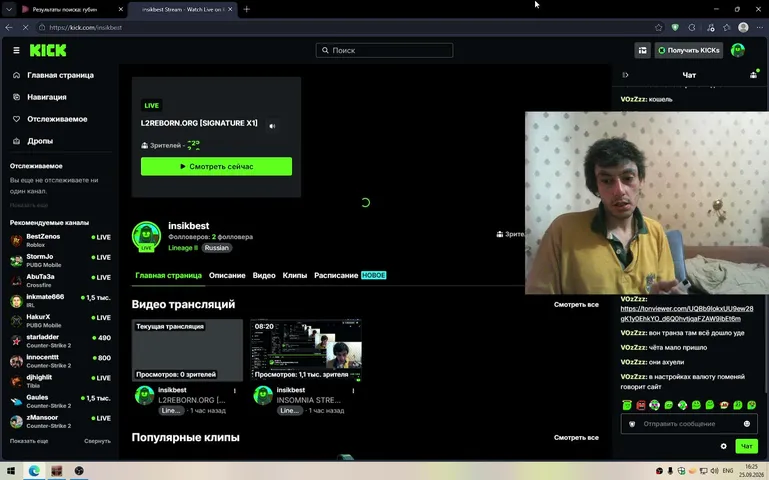Open options menu for INSOMNIA STRE video
The width and height of the screenshot is (769, 480).
[353, 391]
